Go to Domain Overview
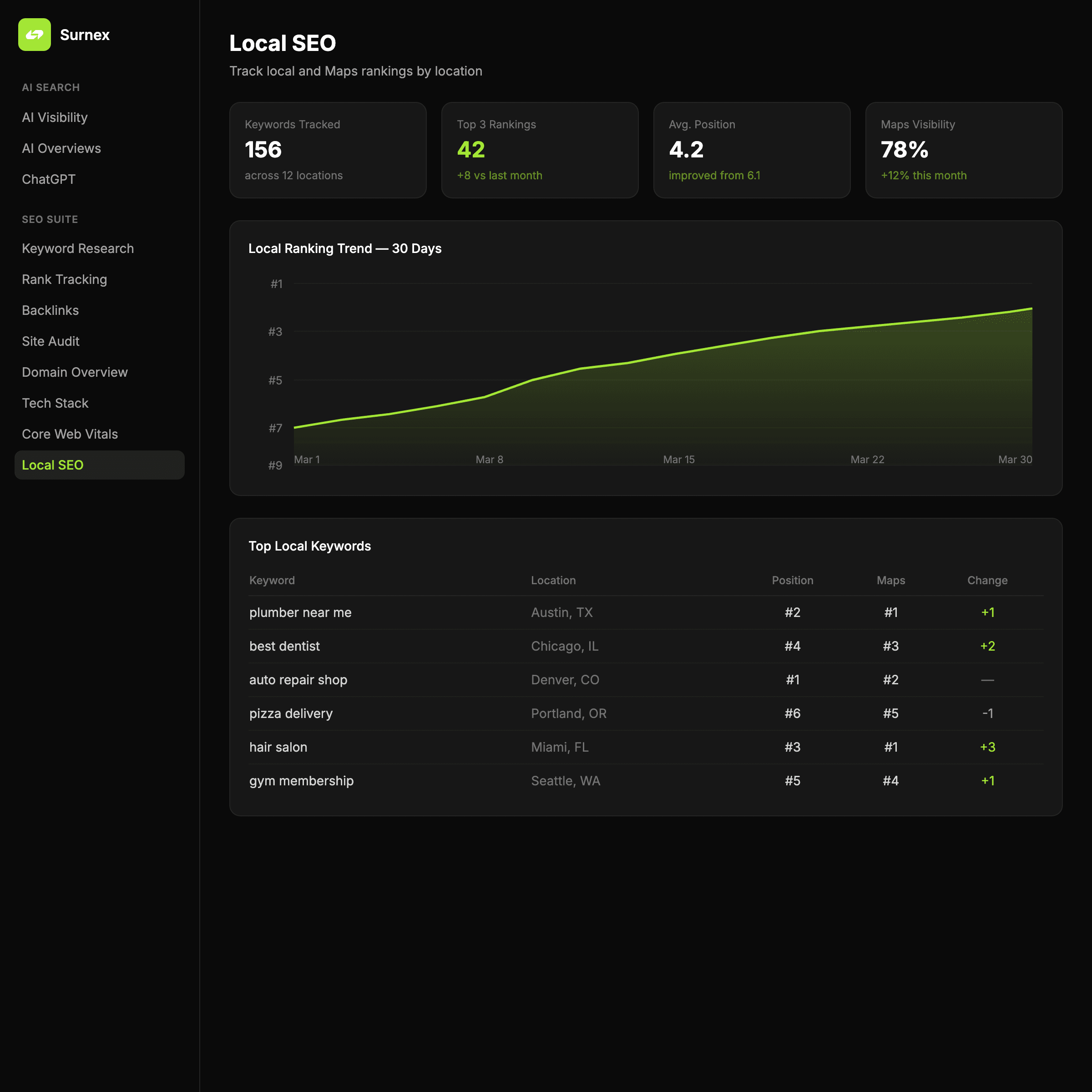Viewport: 1092px width, 1092px height. point(75,373)
